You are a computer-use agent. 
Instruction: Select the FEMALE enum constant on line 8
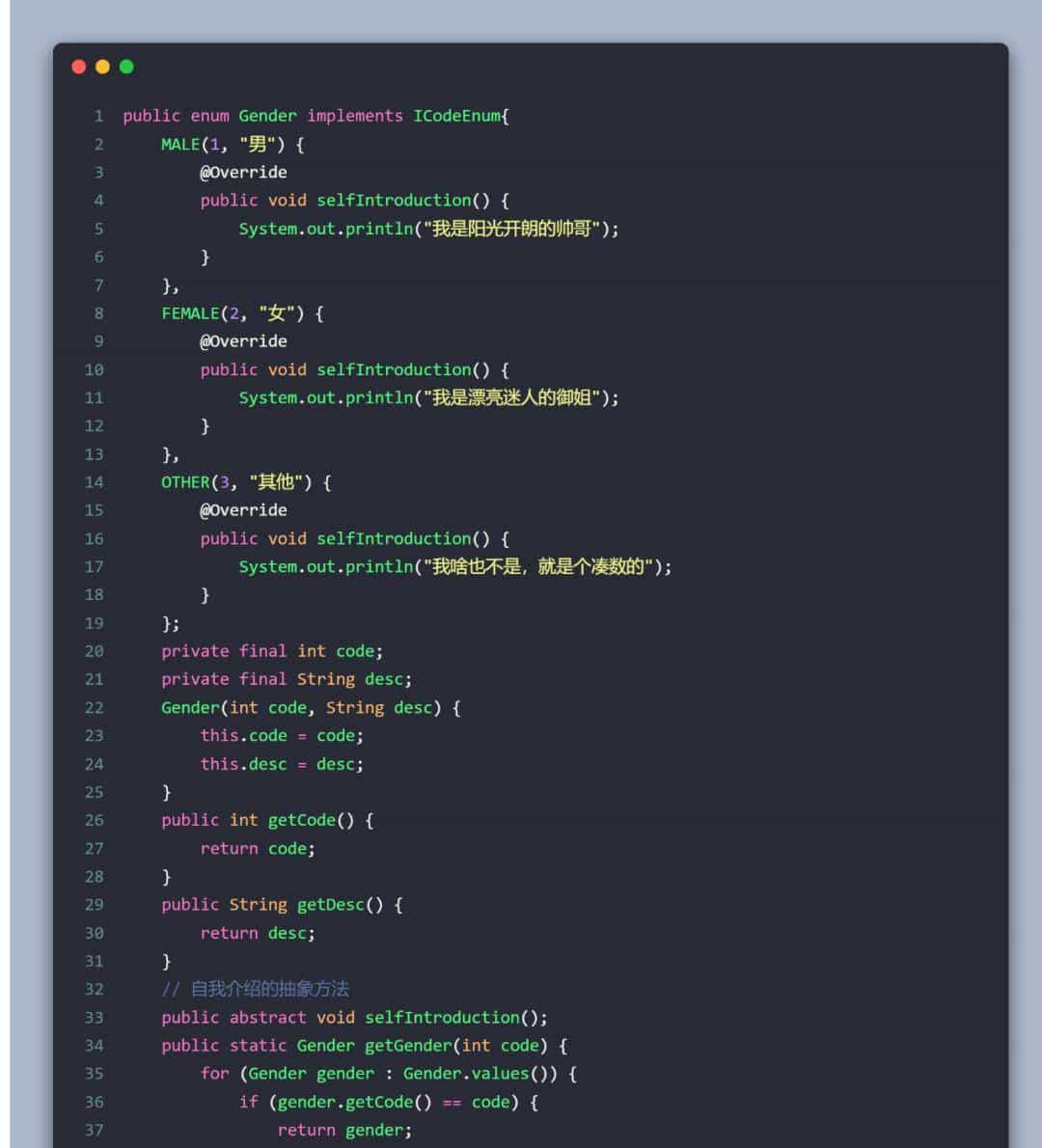[192, 313]
